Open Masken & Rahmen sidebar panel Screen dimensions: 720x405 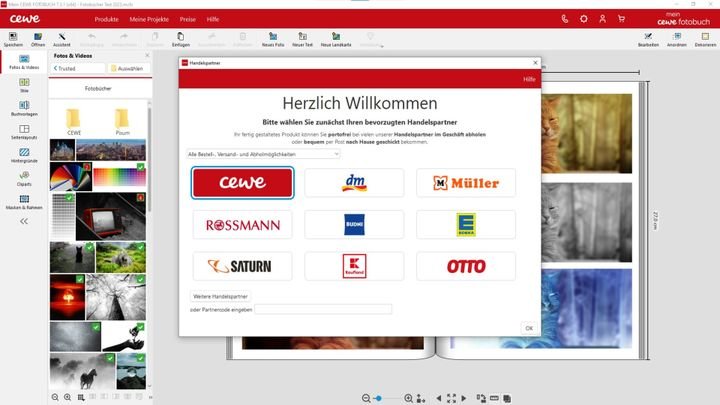[x=24, y=202]
